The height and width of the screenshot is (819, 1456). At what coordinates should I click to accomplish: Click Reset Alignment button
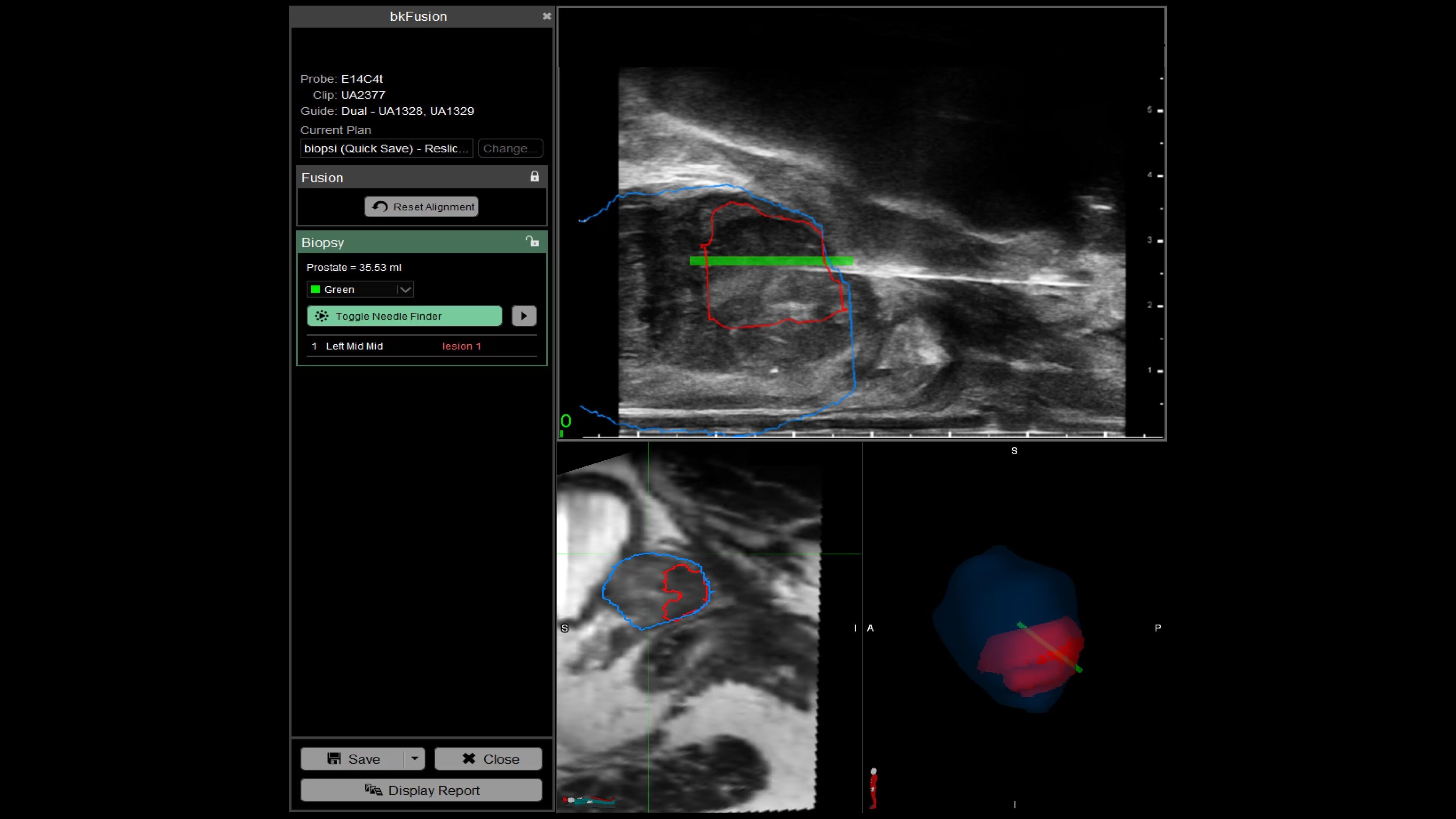click(x=421, y=207)
